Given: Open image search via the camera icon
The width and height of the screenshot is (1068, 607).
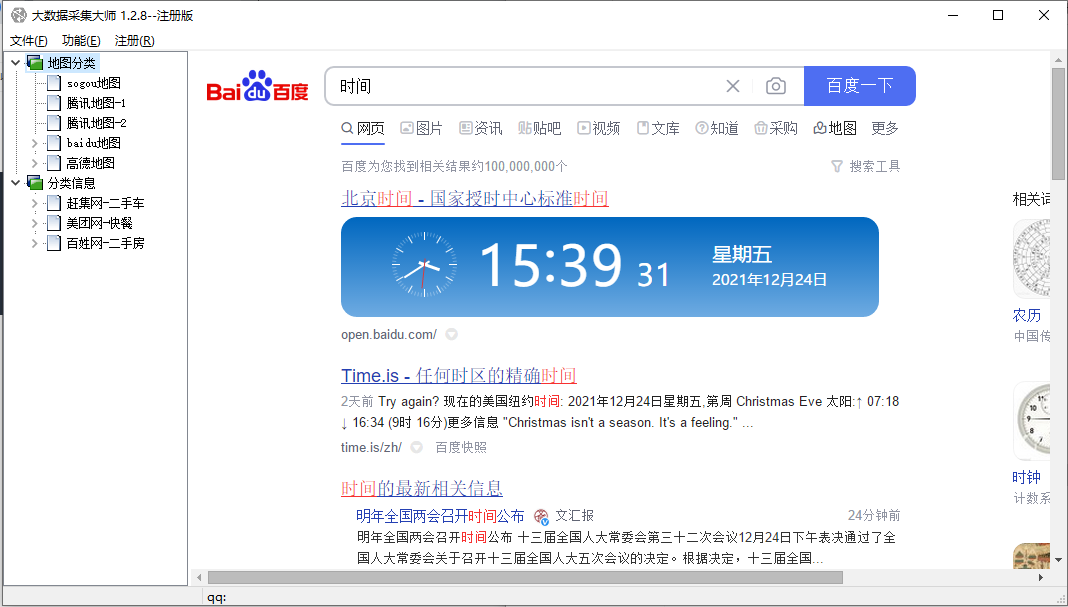Looking at the screenshot, I should click(776, 86).
